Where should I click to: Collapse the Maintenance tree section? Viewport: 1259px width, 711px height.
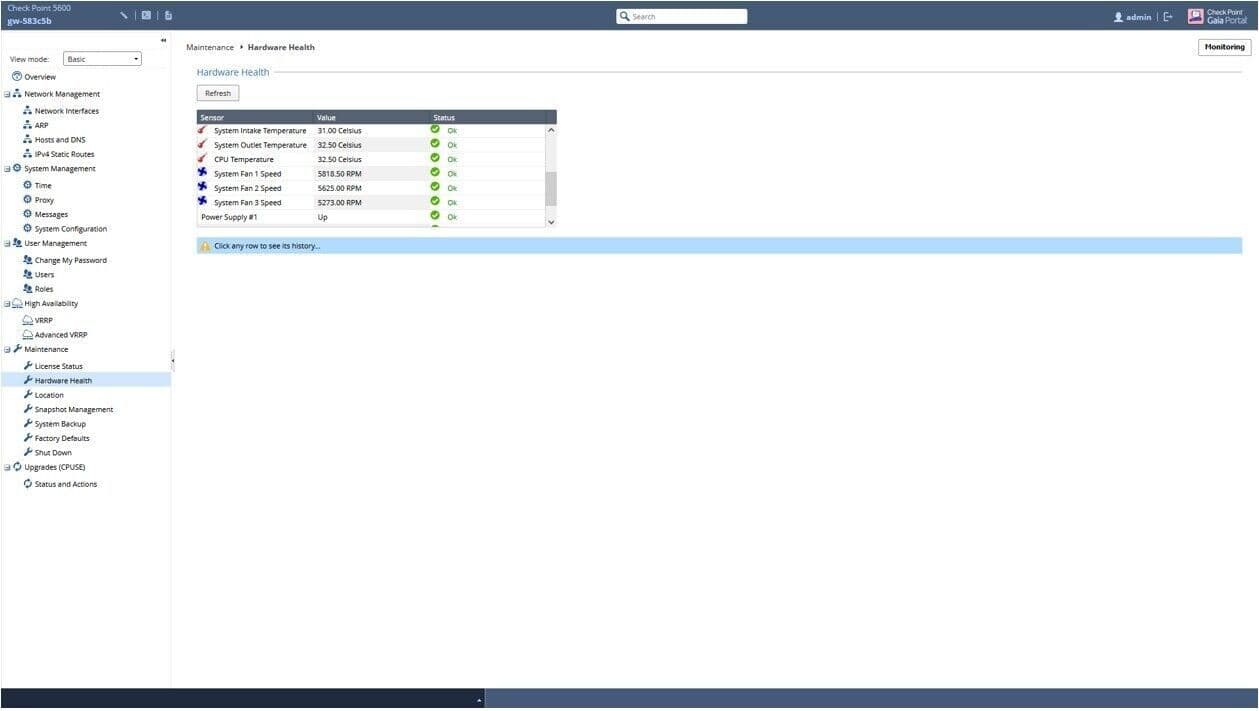[7, 350]
